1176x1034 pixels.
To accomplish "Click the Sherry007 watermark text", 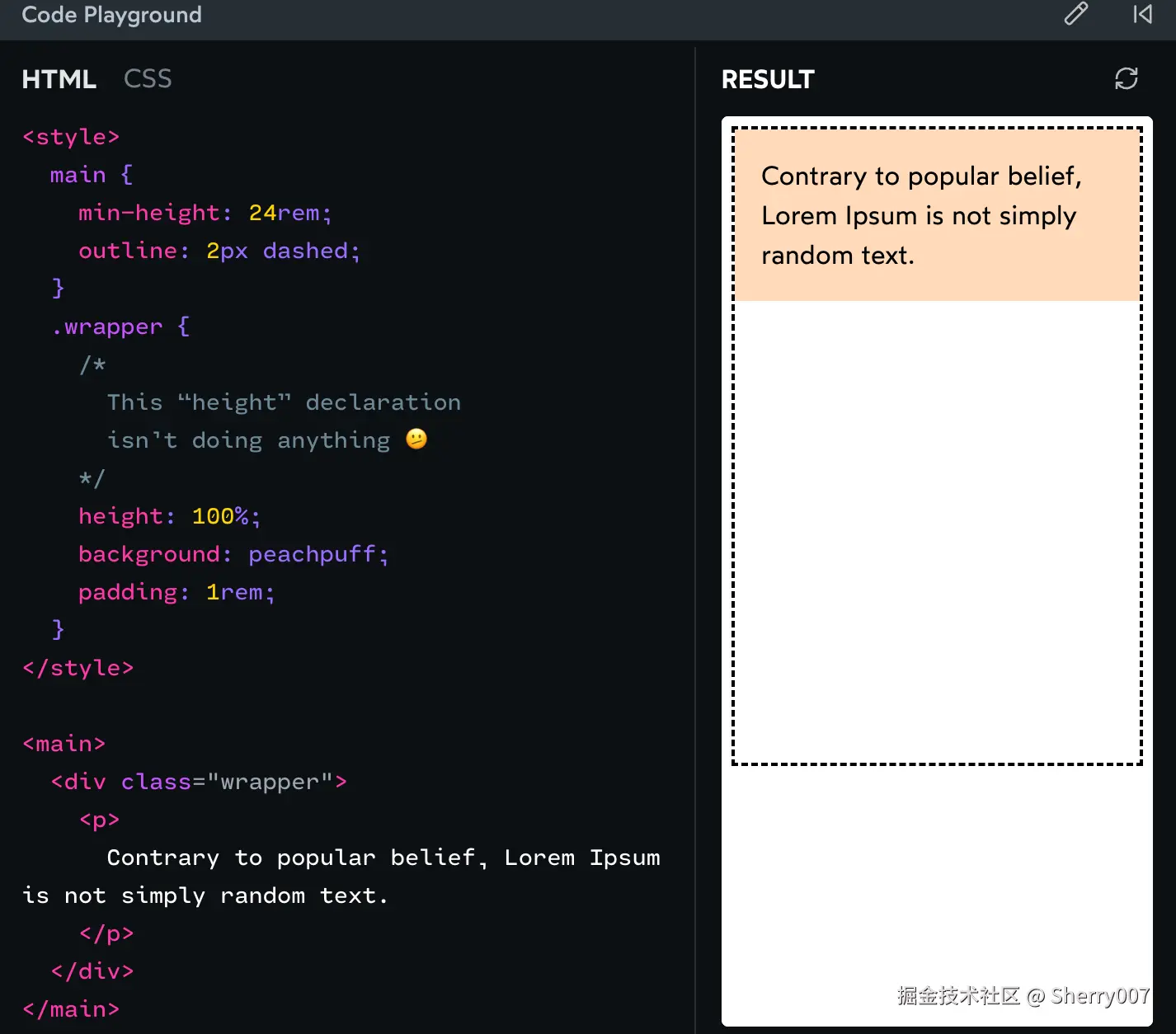I will click(x=1099, y=996).
